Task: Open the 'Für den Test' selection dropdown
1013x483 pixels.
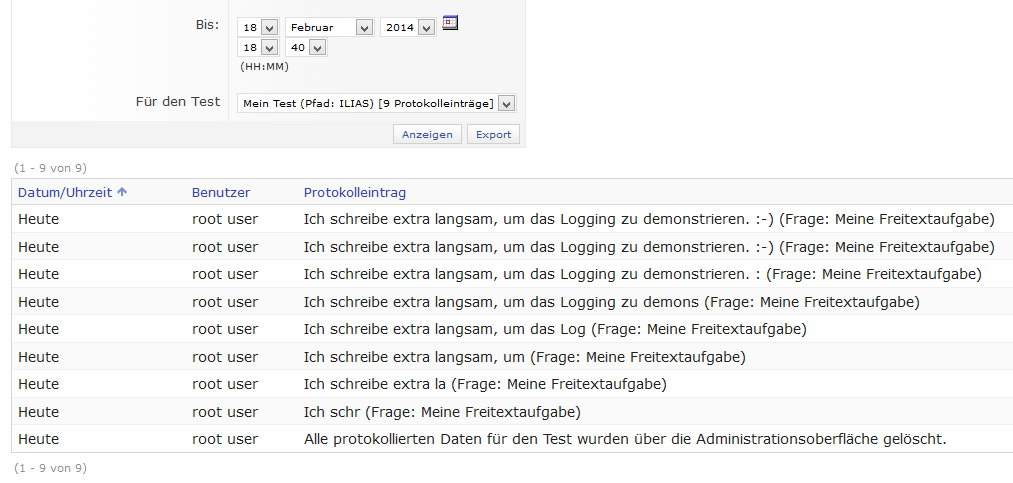Action: (x=376, y=104)
